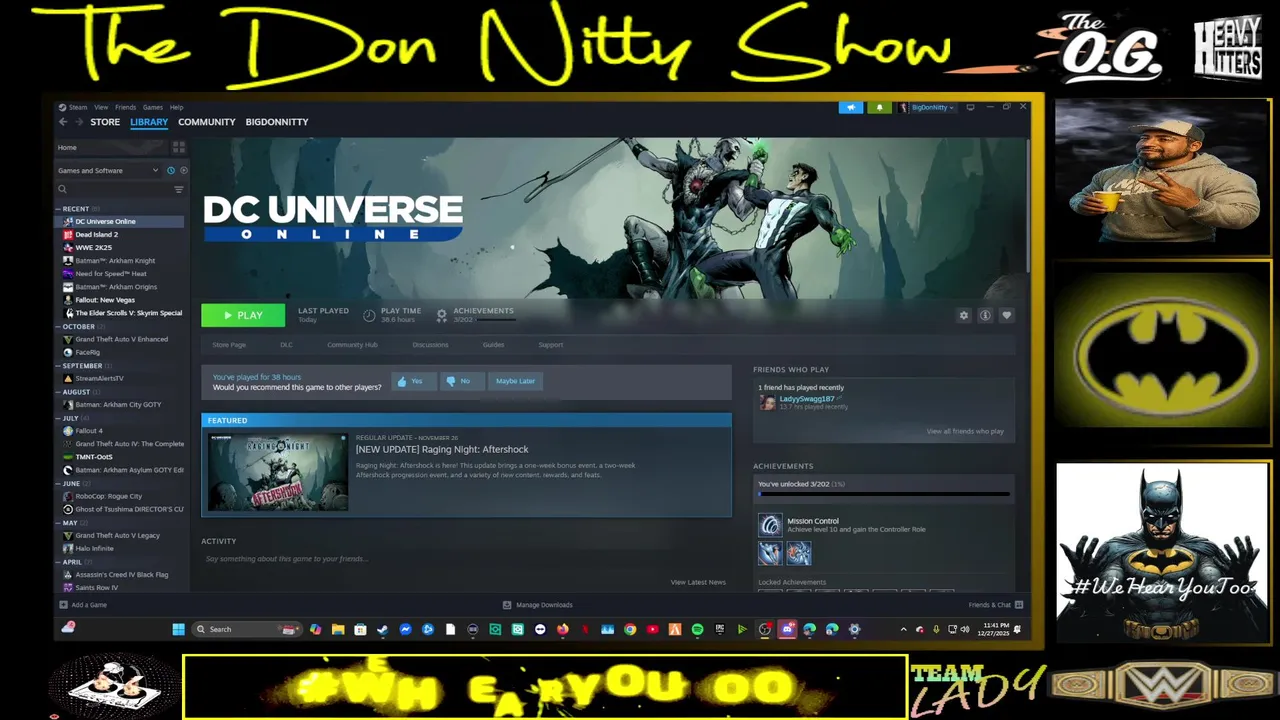Open the Community Hub link
Image resolution: width=1280 pixels, height=720 pixels.
(x=352, y=345)
